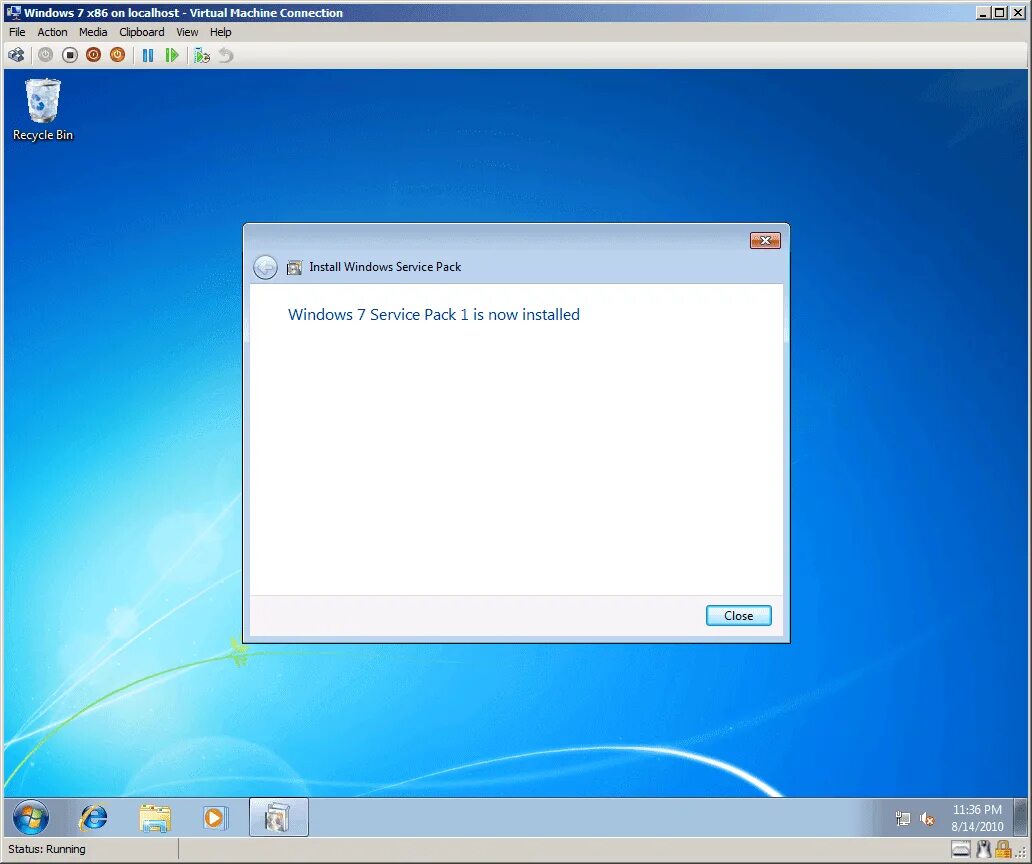Click the Close button in the Service Pack dialog
The image size is (1032, 864).
coord(738,616)
